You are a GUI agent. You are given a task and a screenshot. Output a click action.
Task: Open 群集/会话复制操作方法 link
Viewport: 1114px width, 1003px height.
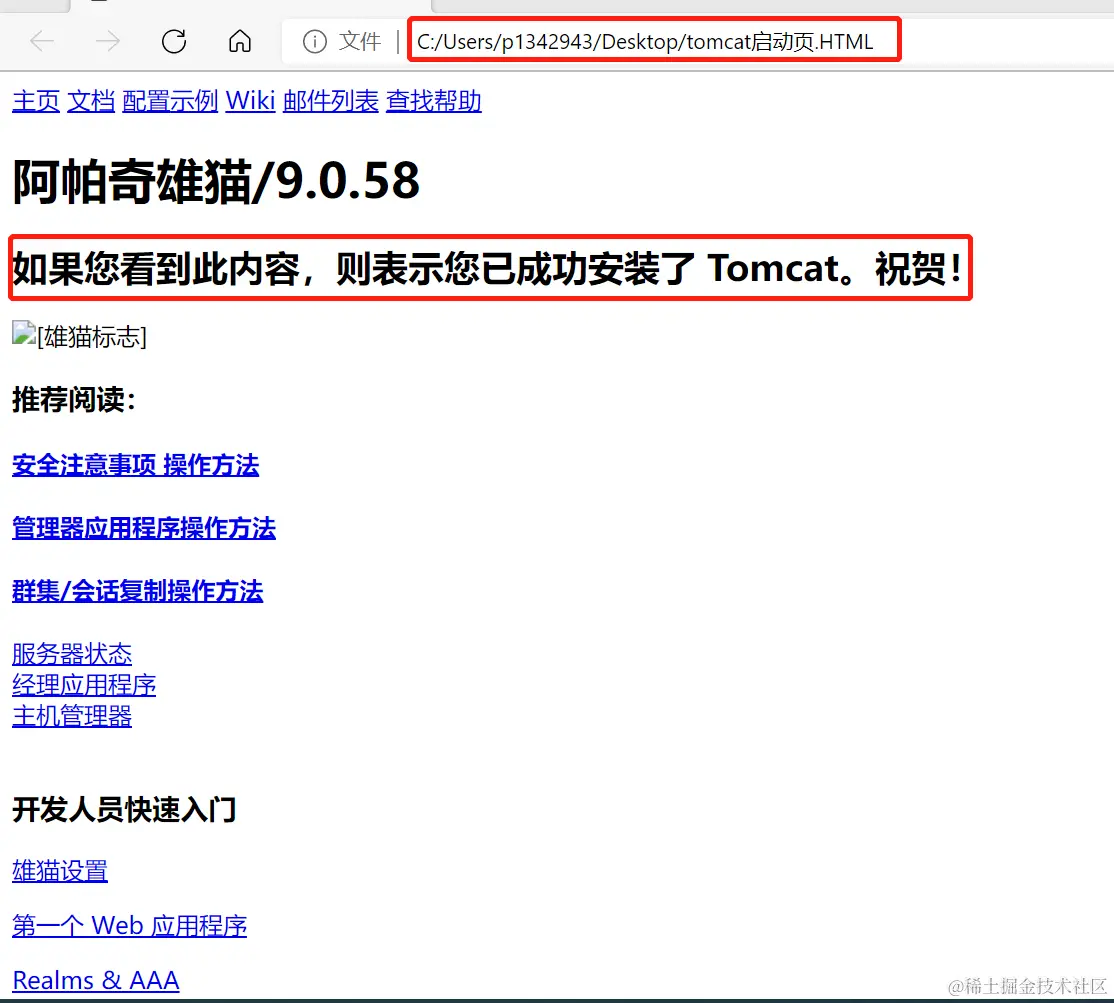138,591
